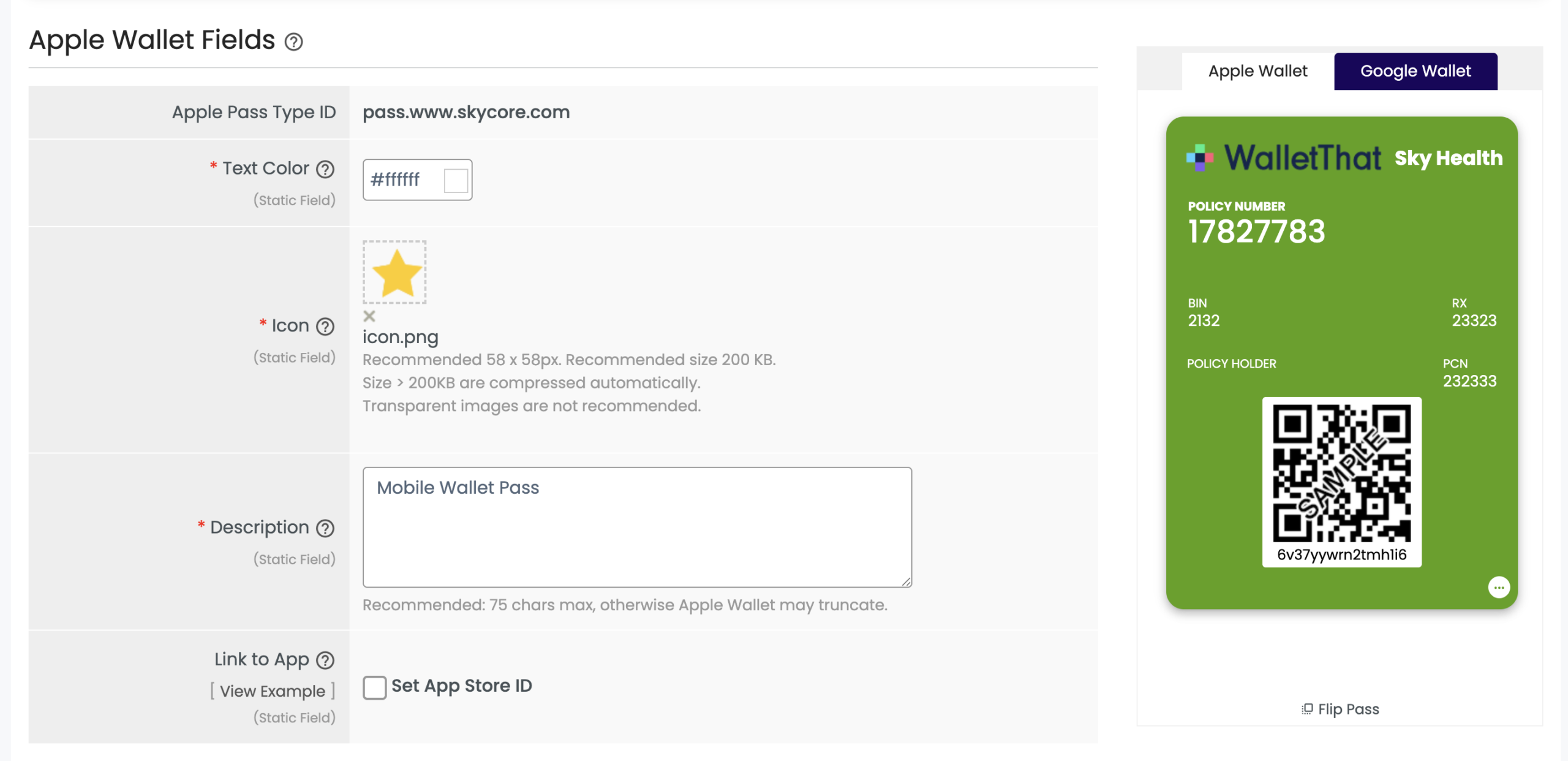
Task: Click Sky Health title on pass
Action: [x=1449, y=158]
